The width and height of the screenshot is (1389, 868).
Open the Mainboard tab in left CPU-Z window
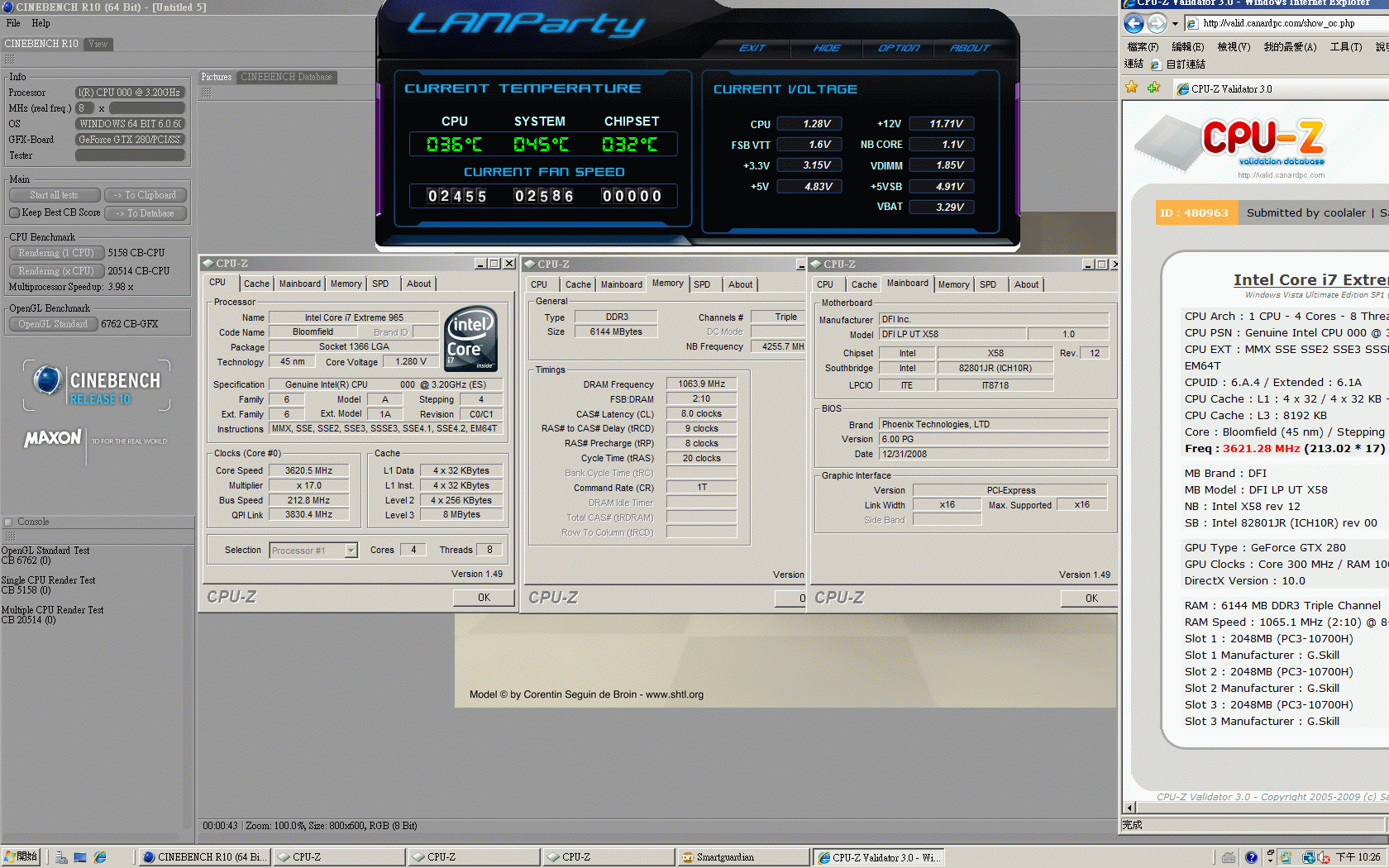click(299, 284)
